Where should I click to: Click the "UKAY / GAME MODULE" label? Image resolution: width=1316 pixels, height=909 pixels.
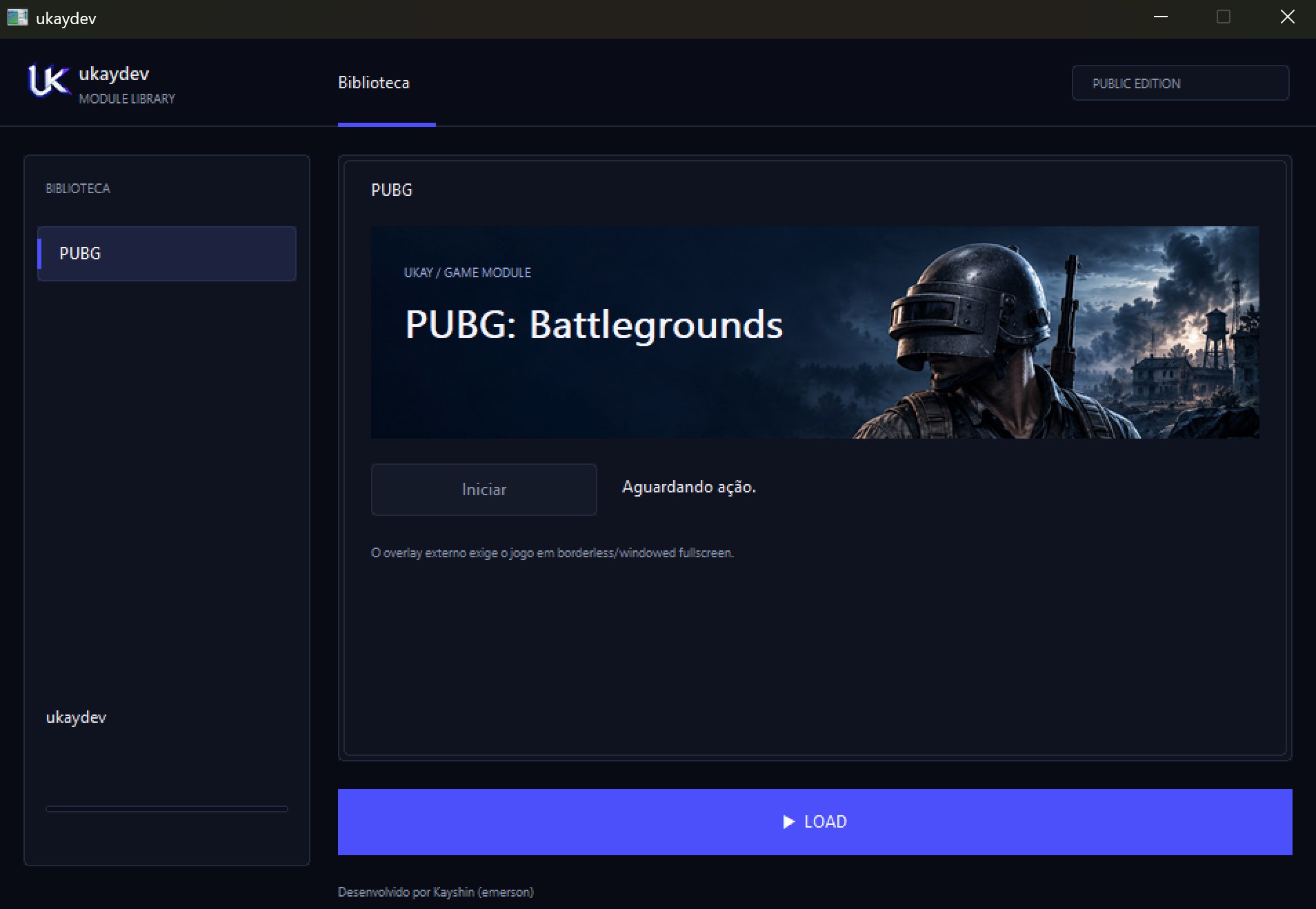[467, 272]
